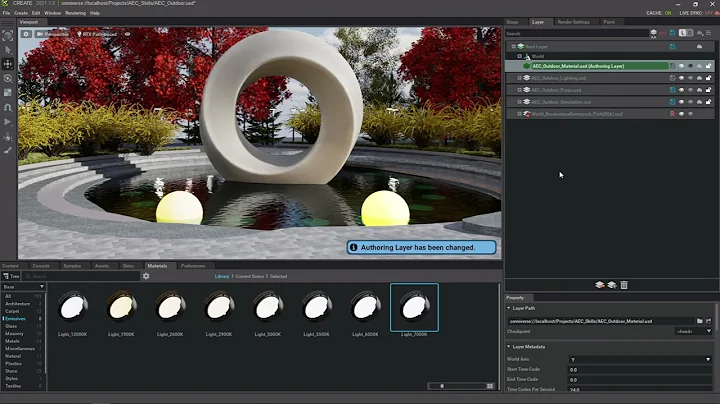This screenshot has height=404, width=720.
Task: Toggle lock on AEC_Outdoor_Lighting layer
Action: click(x=709, y=78)
